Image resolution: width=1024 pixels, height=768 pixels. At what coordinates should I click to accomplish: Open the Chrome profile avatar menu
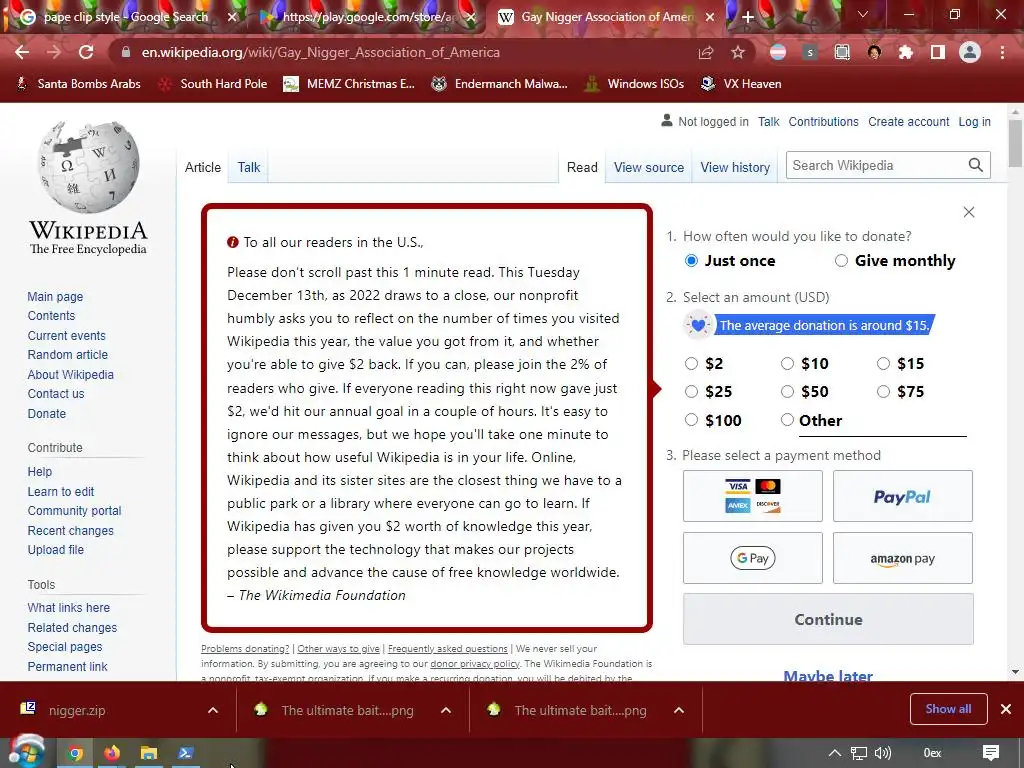coord(970,52)
